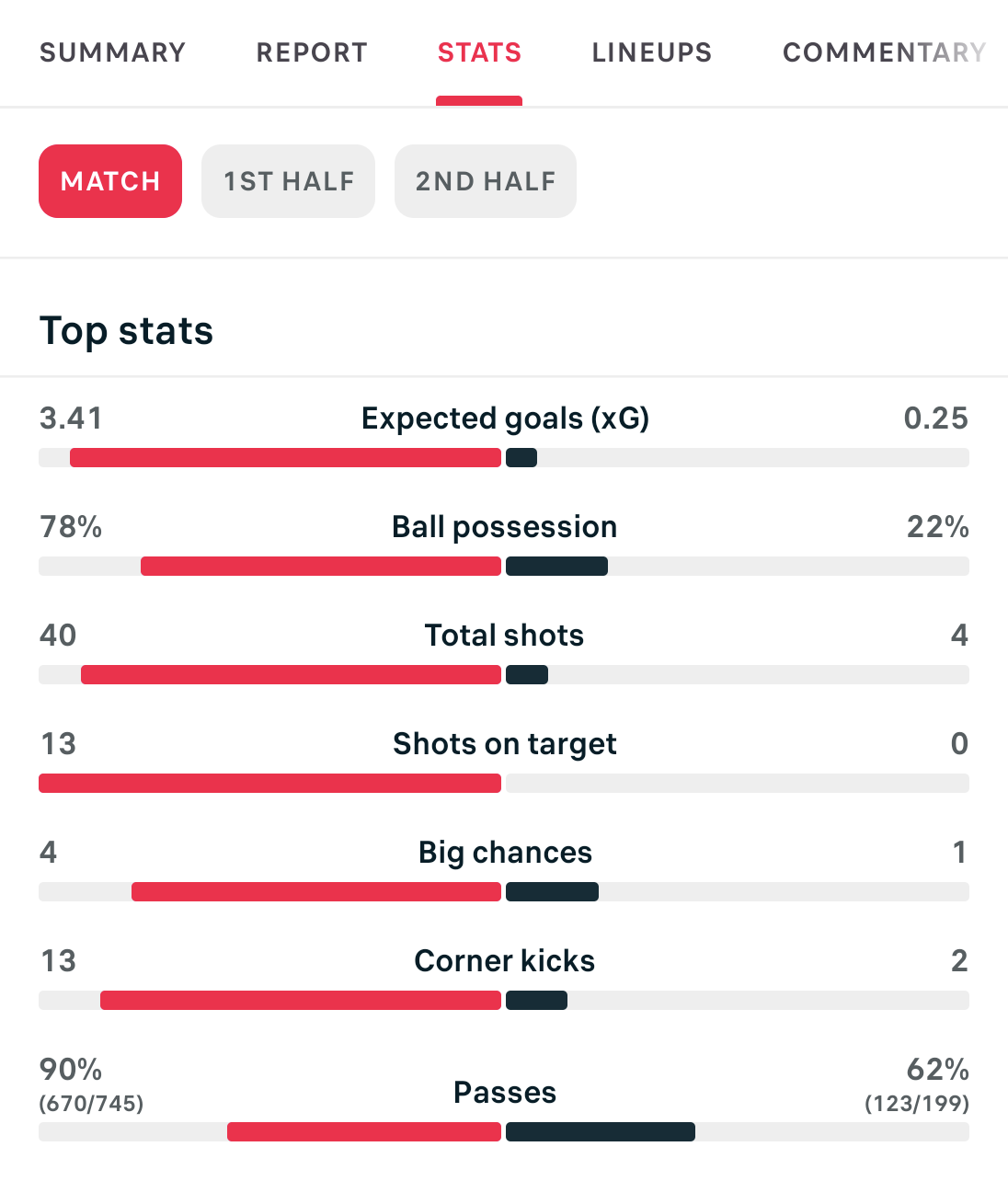Go to the Lineups tab
The width and height of the screenshot is (1008, 1181).
pos(651,52)
